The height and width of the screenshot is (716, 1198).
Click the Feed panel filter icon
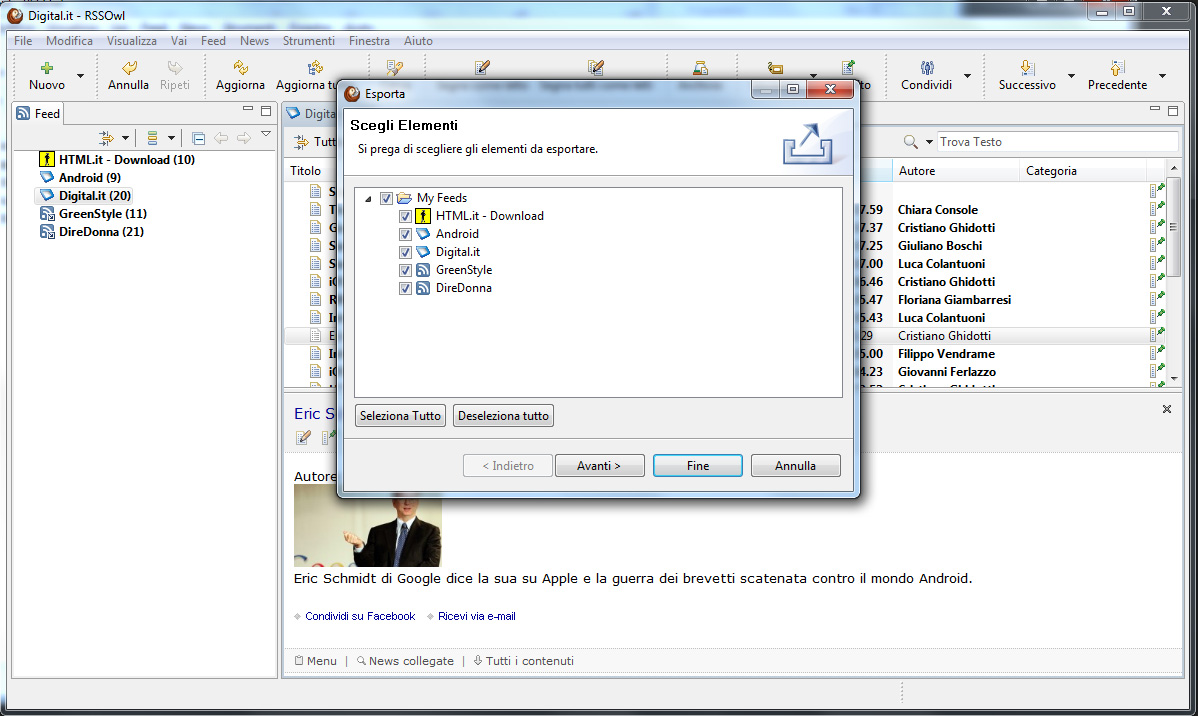coord(106,138)
